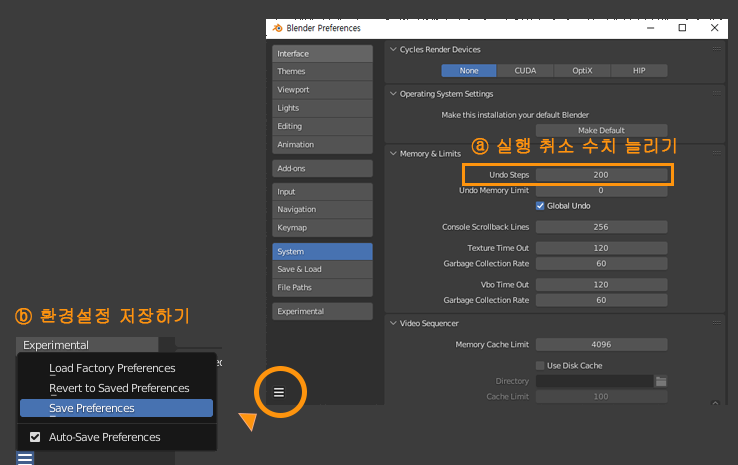Viewport: 738px width, 465px height.
Task: Toggle the Global Undo checkbox
Action: point(540,206)
